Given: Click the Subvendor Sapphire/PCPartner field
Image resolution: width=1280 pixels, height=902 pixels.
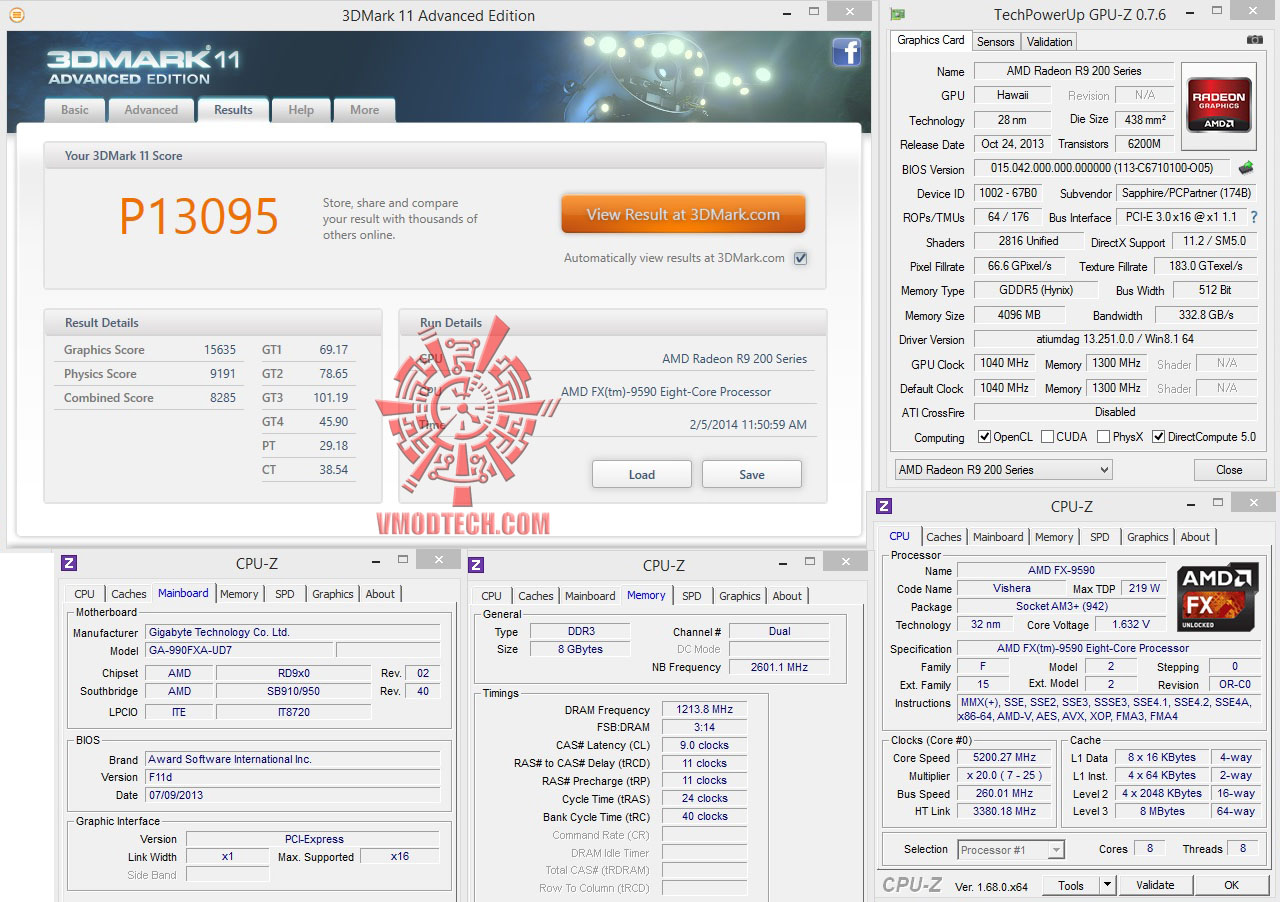Looking at the screenshot, I should coord(1187,193).
